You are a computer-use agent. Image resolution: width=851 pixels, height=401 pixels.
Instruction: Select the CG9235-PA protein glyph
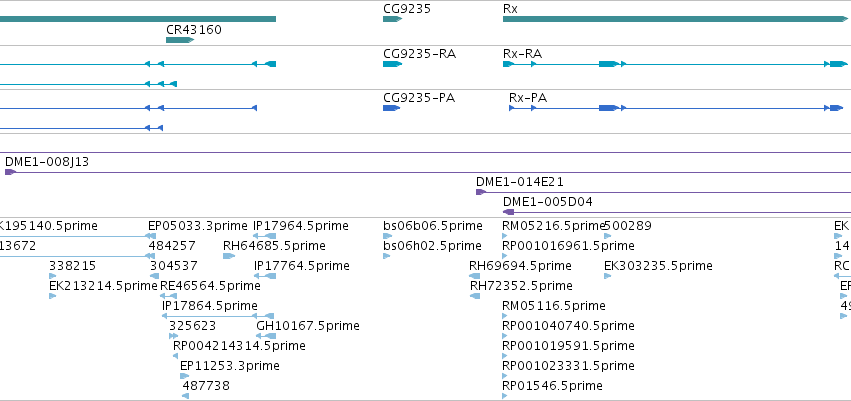click(391, 108)
